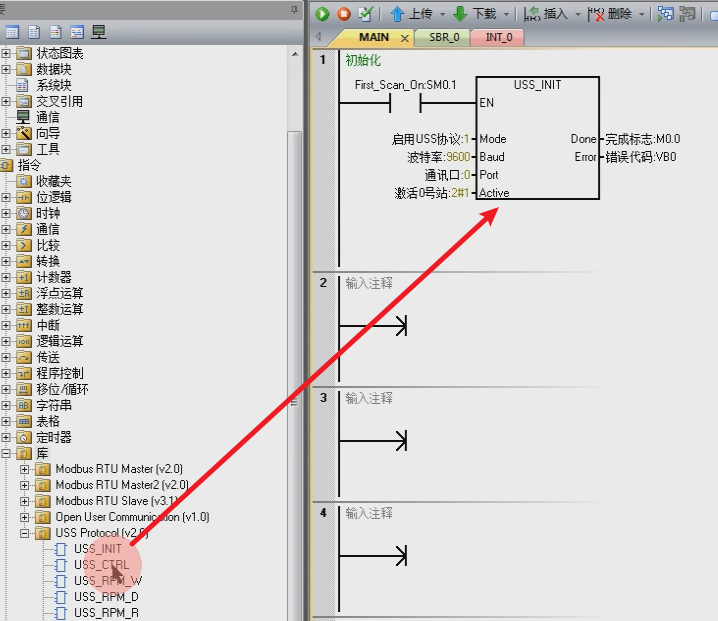Click the 删除 delete toolbar icon
This screenshot has height=621, width=718.
(x=596, y=14)
